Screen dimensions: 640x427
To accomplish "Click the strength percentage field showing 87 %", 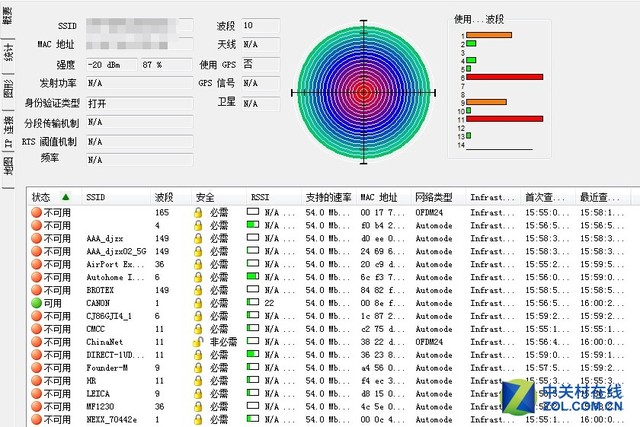I will [167, 65].
